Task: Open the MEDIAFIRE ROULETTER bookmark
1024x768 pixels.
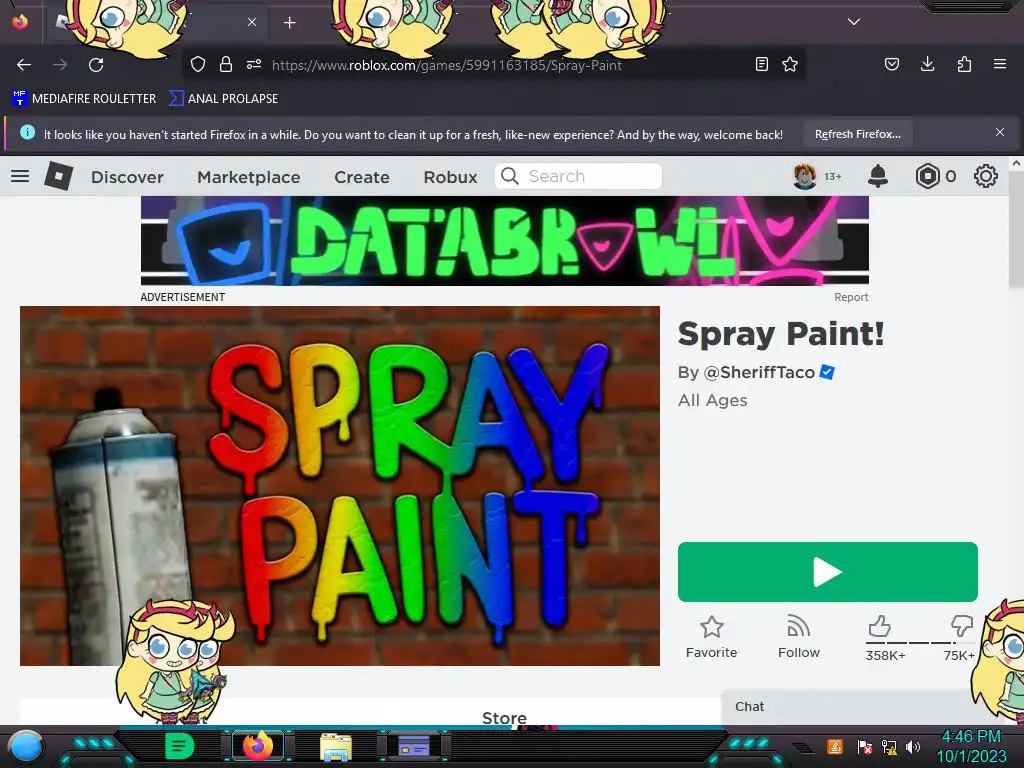Action: [84, 99]
